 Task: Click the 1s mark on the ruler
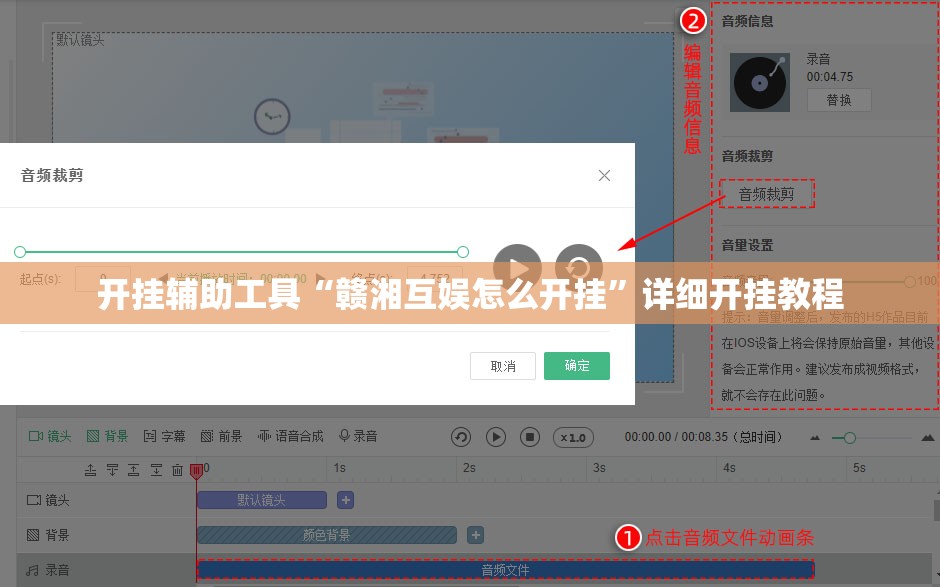tap(339, 468)
